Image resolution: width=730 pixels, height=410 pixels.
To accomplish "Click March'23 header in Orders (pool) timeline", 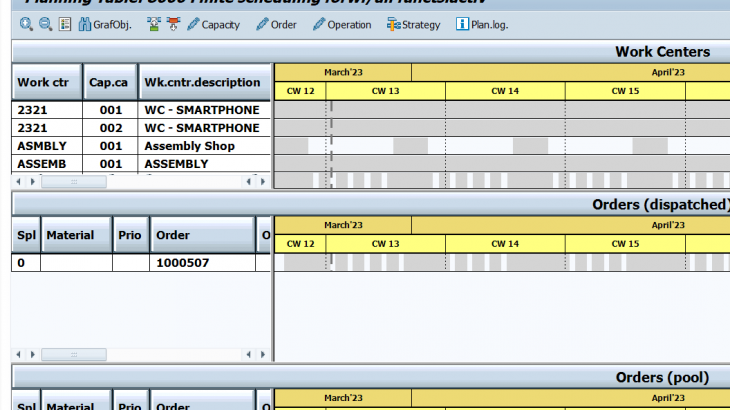I will [x=343, y=398].
